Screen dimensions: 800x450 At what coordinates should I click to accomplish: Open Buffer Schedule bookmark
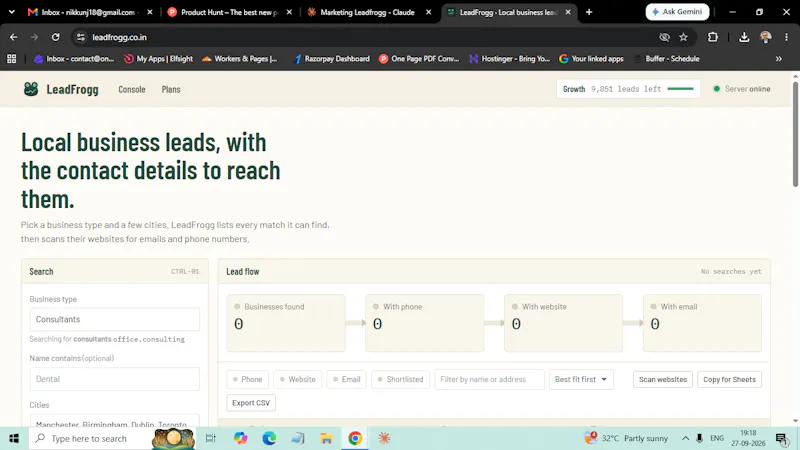tap(667, 59)
